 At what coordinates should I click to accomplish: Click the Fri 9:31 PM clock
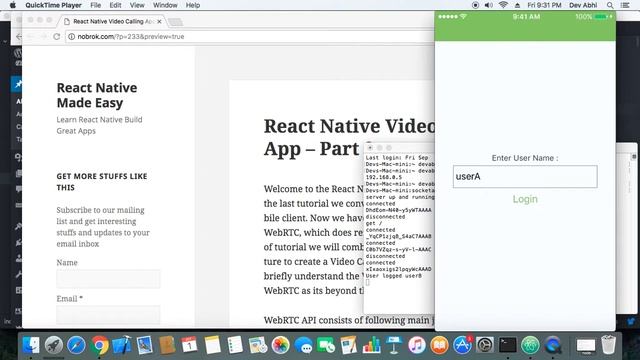pyautogui.click(x=544, y=5)
